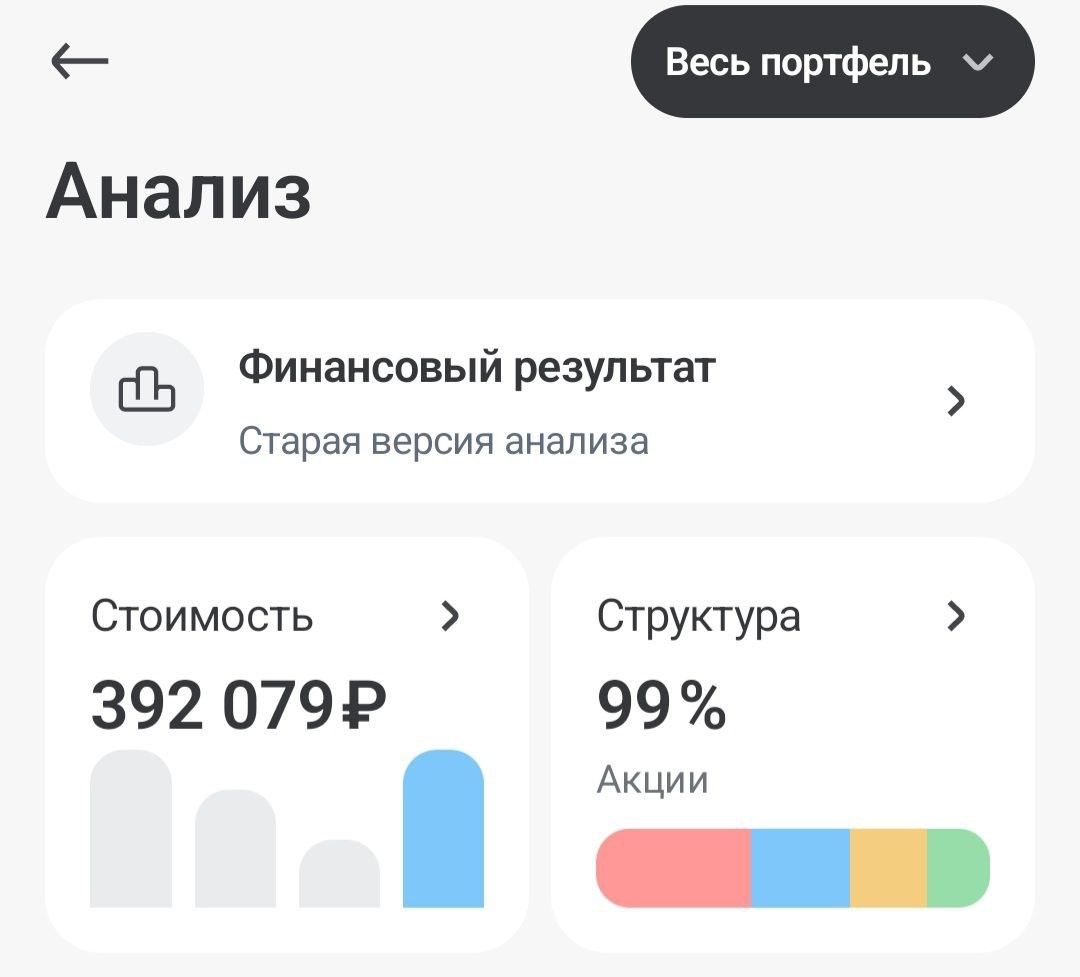Expand Финансовый результат details
1080x977 pixels.
point(540,400)
